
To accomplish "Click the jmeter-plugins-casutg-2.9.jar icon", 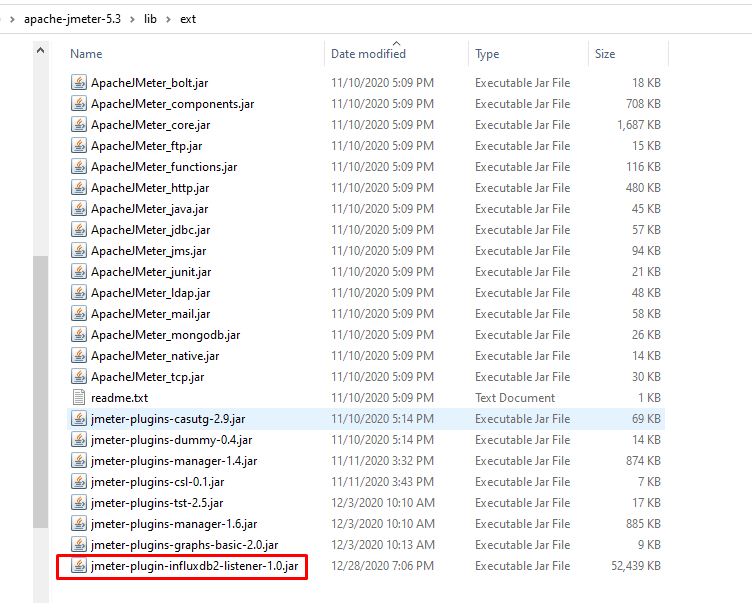I will click(x=79, y=419).
